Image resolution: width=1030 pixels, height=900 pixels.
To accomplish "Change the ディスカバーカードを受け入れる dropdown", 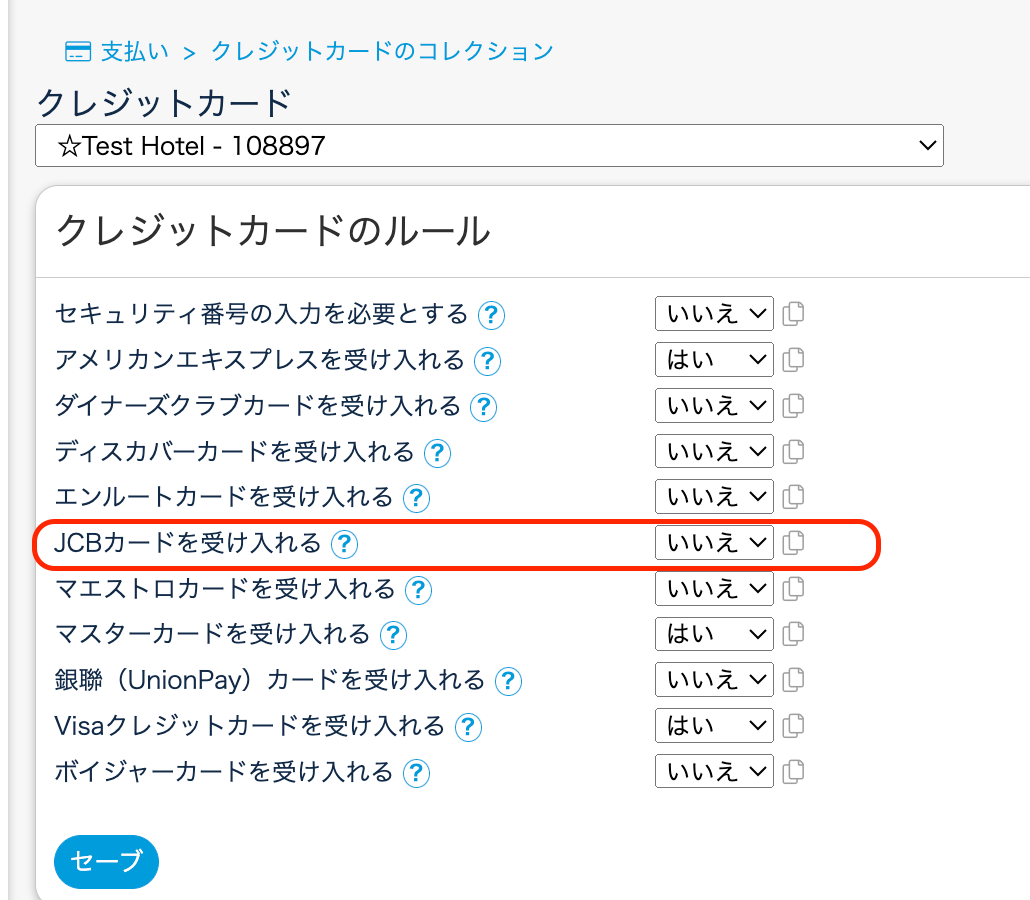I will 714,451.
